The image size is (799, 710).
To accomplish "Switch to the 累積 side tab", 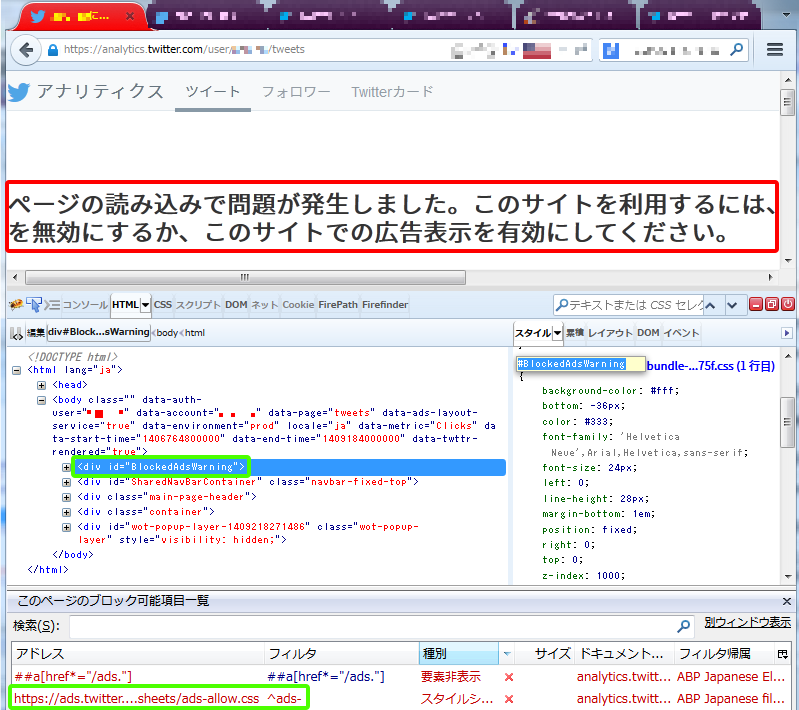I will coord(575,333).
